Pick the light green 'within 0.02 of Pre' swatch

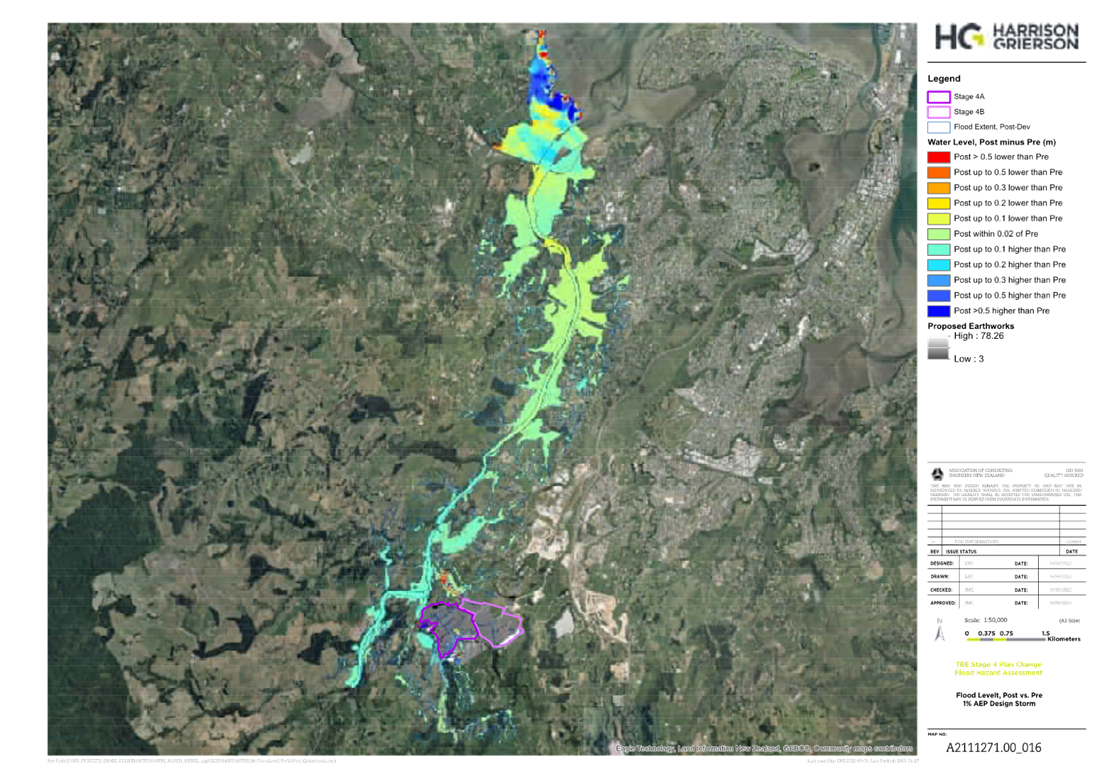(939, 234)
